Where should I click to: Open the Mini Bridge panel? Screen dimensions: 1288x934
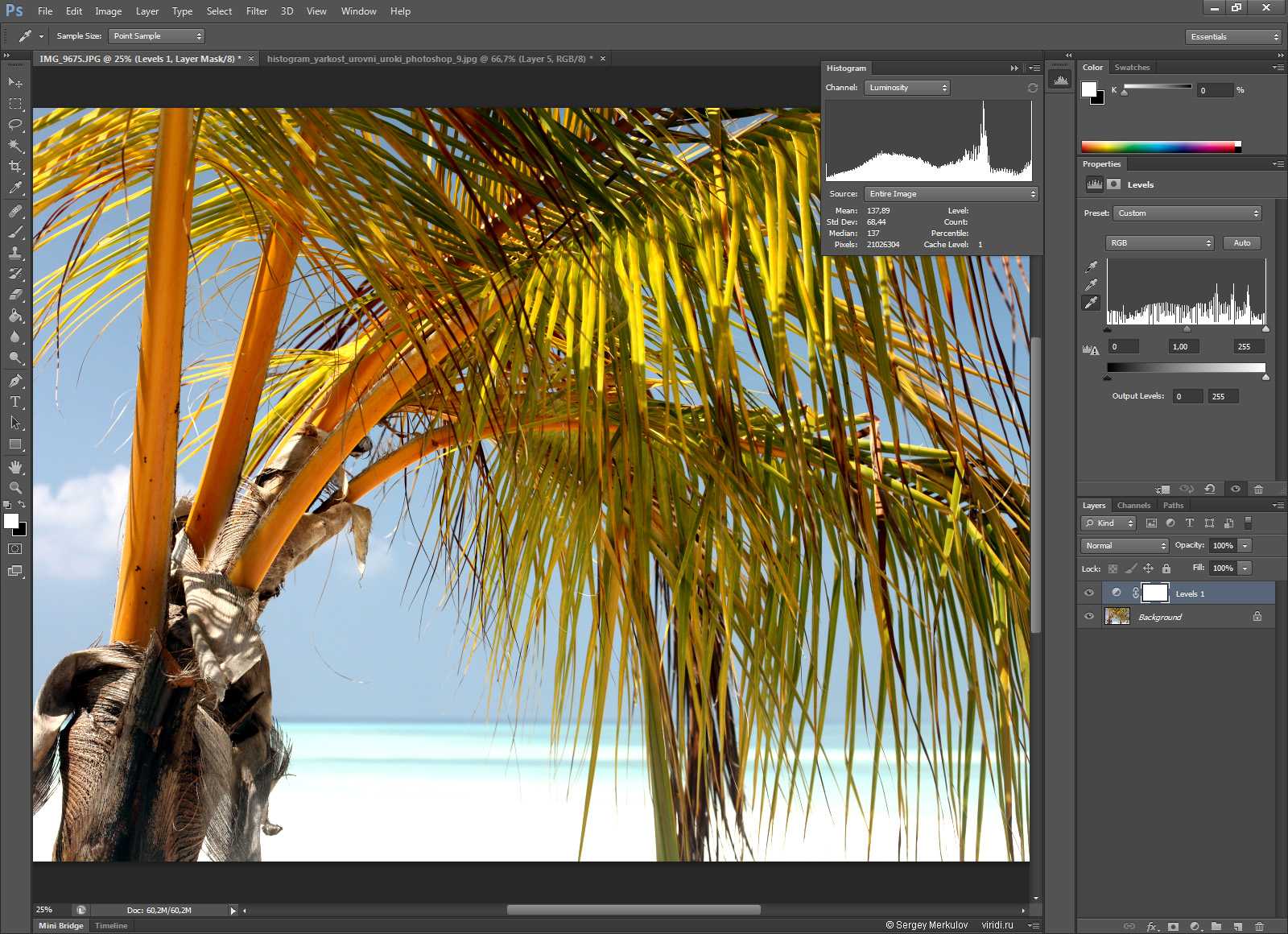click(x=61, y=926)
